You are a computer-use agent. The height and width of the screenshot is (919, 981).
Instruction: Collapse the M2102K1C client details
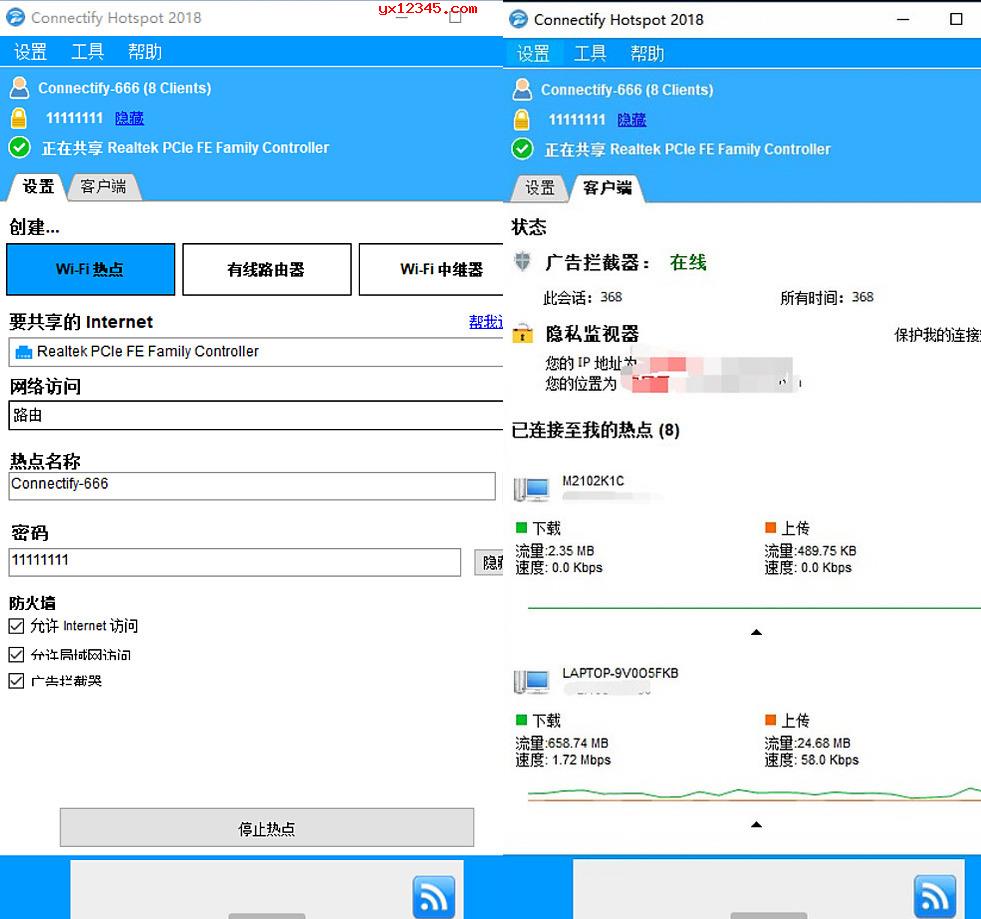[x=757, y=632]
